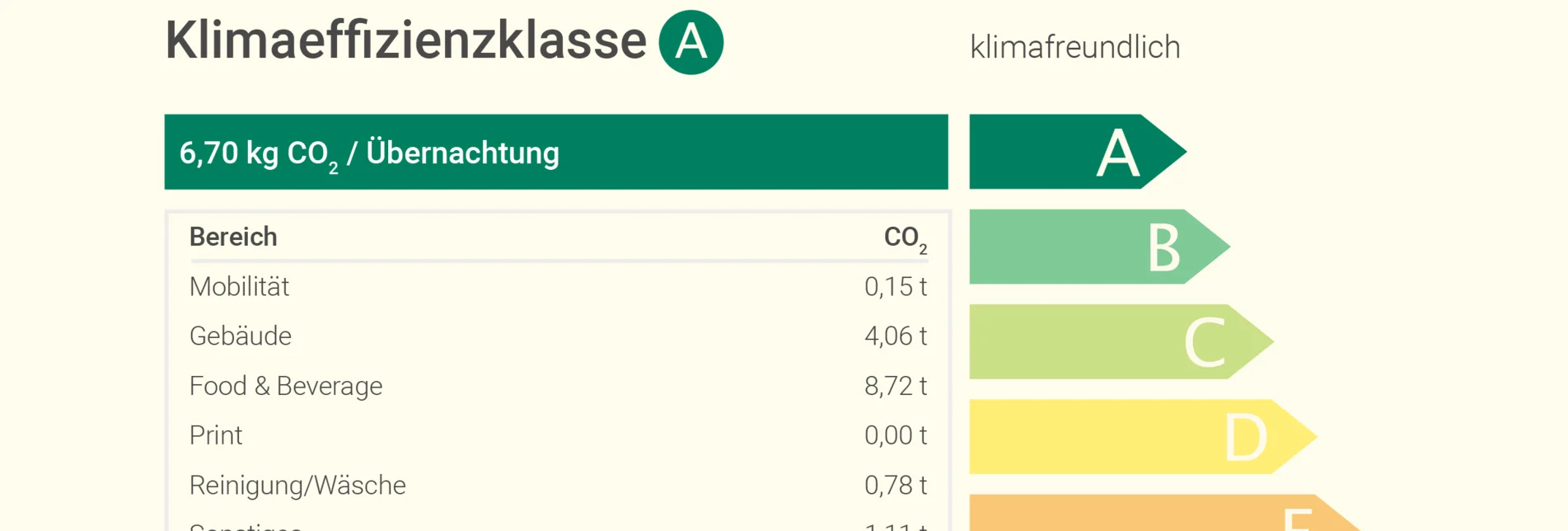Click the CO2 column header

tap(905, 237)
